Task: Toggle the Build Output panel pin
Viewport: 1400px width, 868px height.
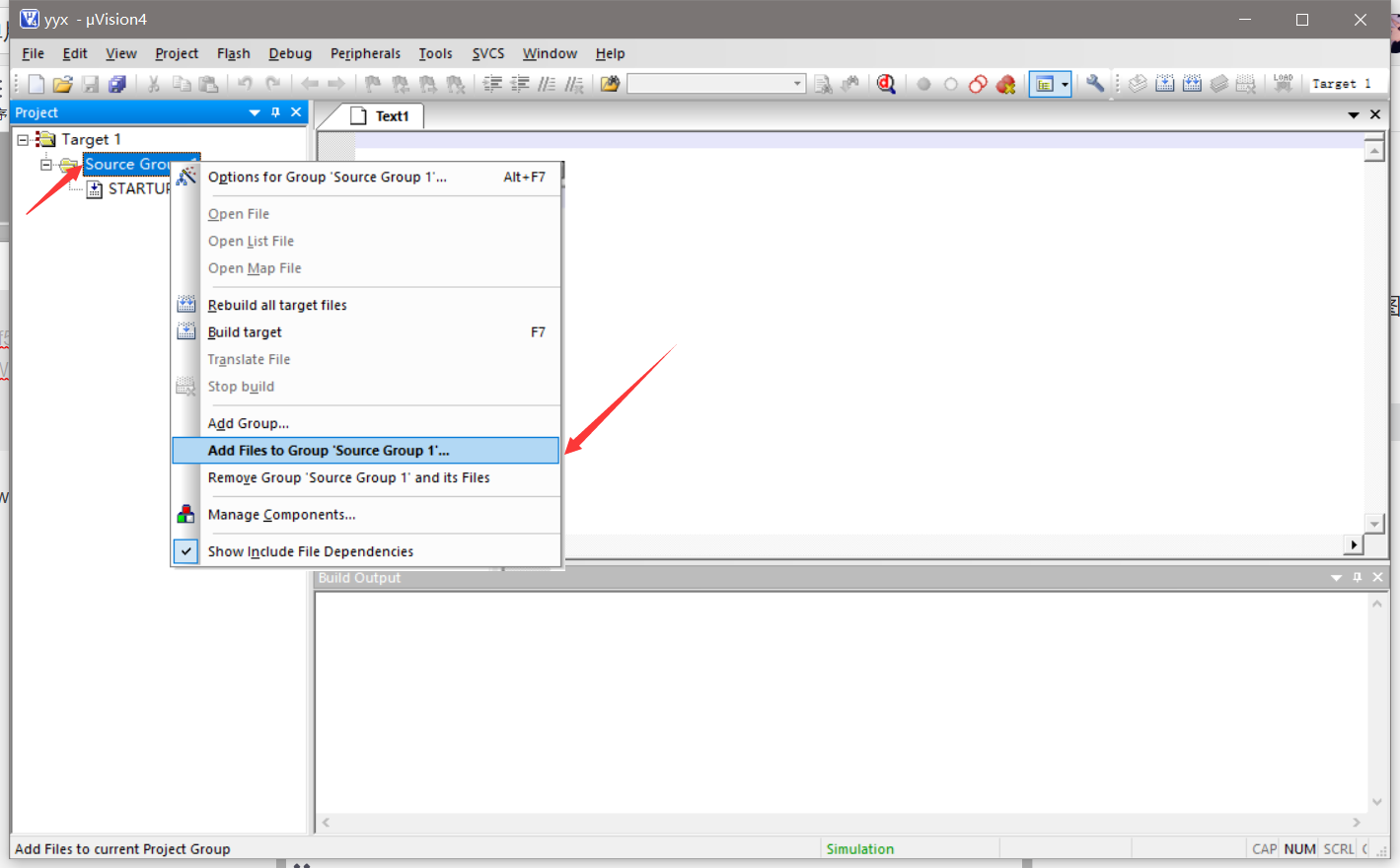Action: pyautogui.click(x=1358, y=577)
